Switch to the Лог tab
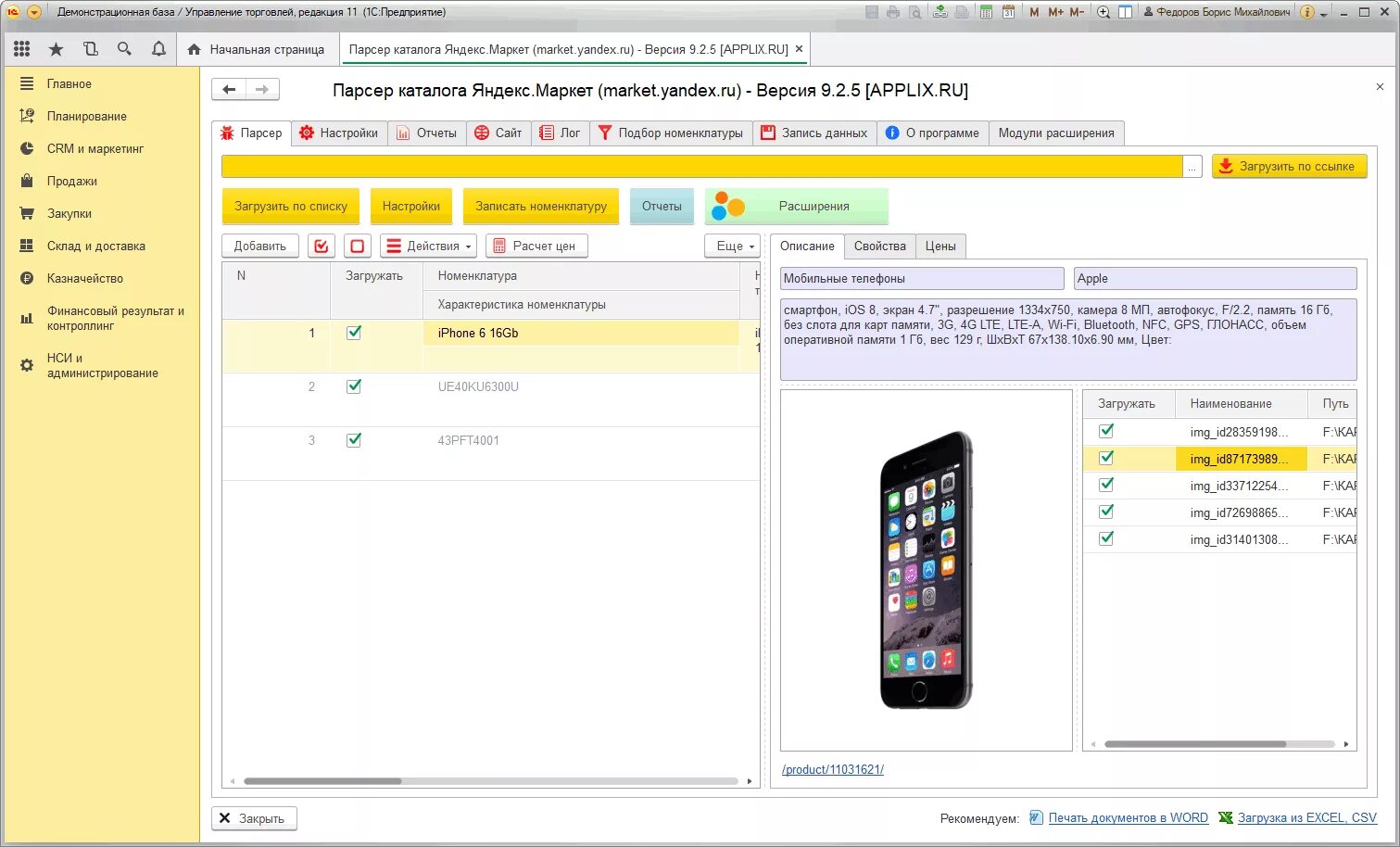The width and height of the screenshot is (1400, 847). click(561, 133)
